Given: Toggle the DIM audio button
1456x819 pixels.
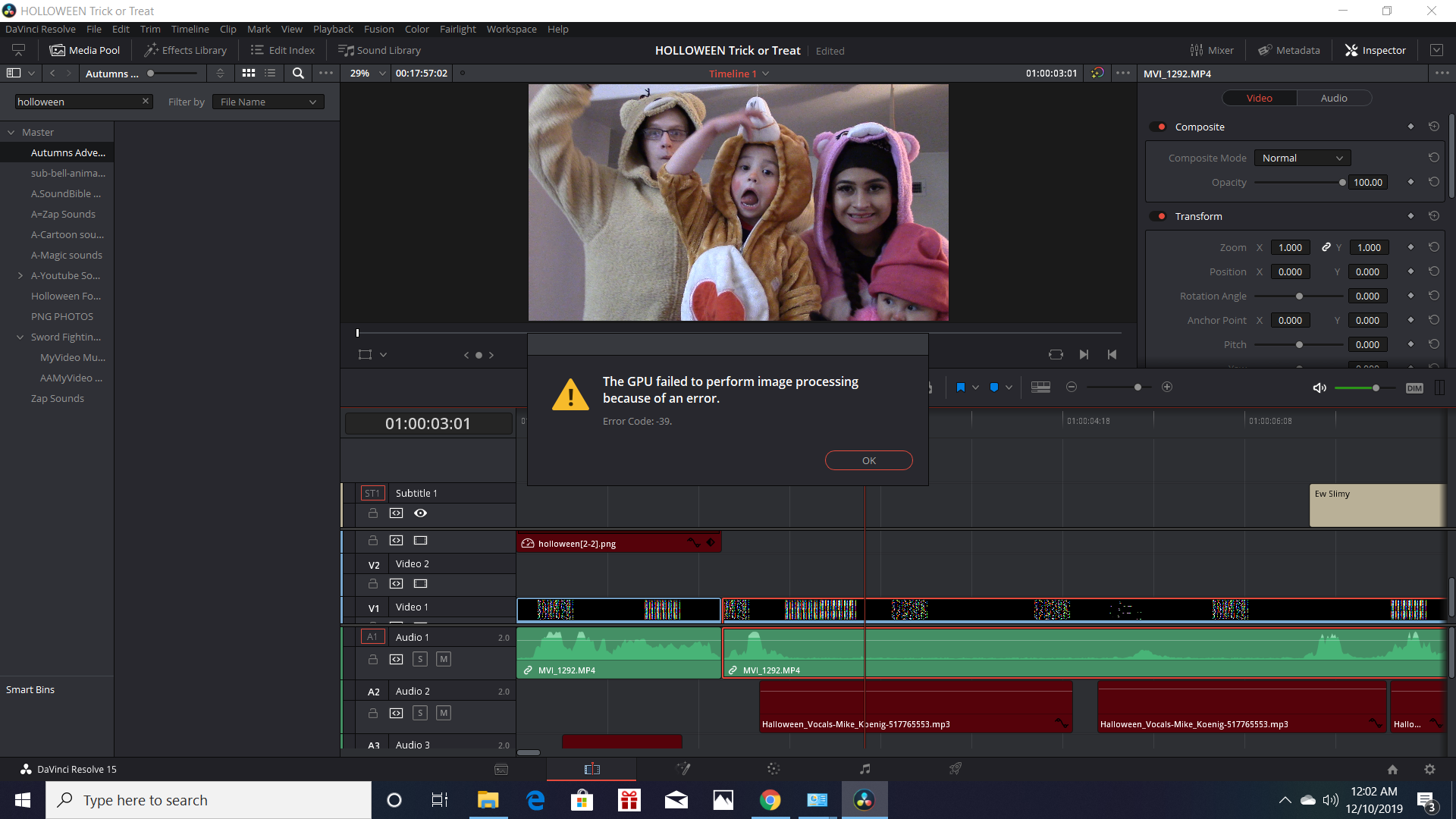Looking at the screenshot, I should tap(1414, 388).
